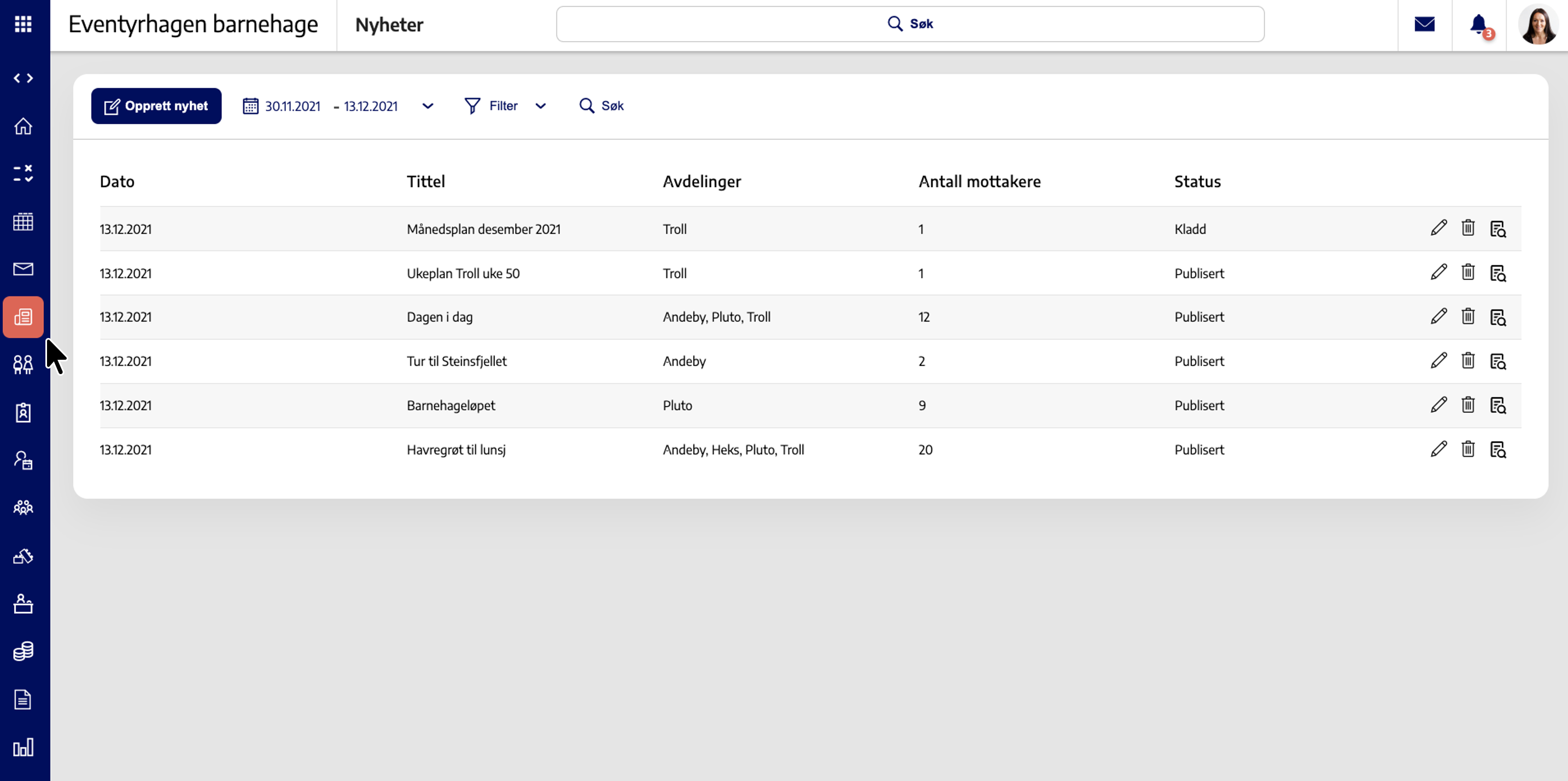Open the statistics bar chart sidebar icon
Screen dimensions: 1568x781
pos(23,747)
